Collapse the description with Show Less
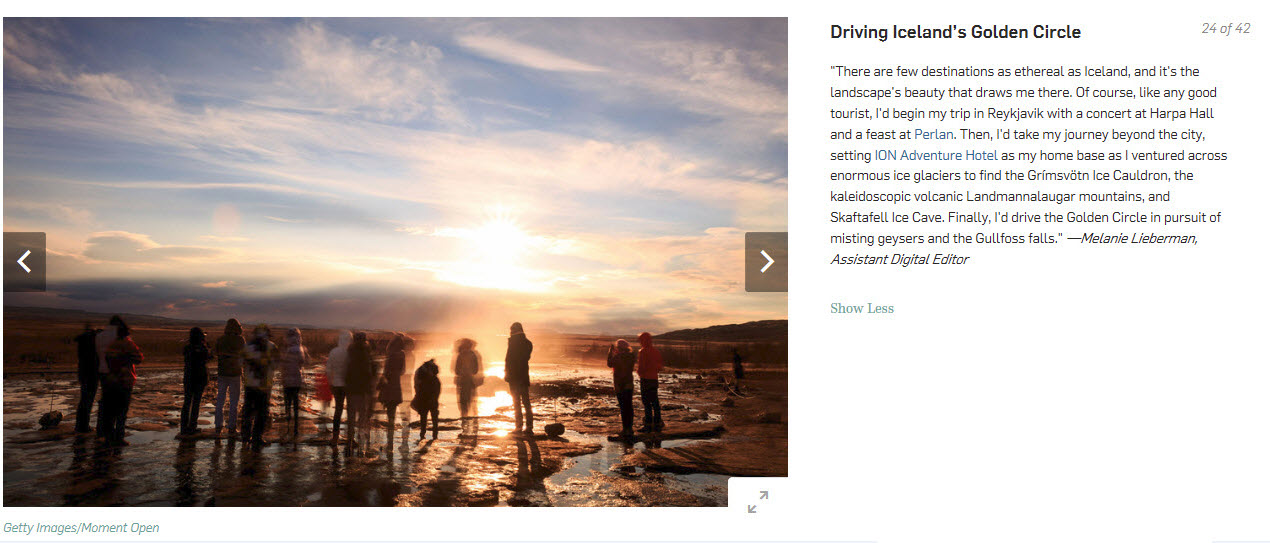The width and height of the screenshot is (1270, 543). 862,308
